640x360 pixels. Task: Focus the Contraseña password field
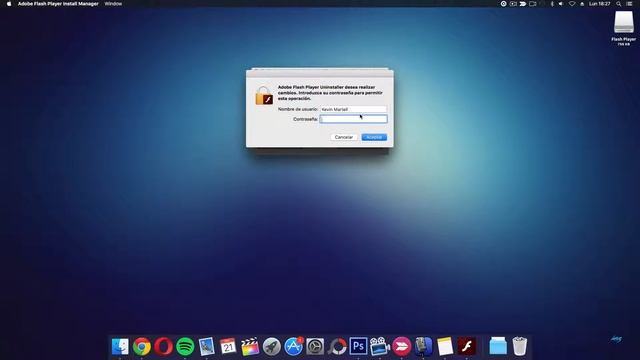pyautogui.click(x=353, y=119)
